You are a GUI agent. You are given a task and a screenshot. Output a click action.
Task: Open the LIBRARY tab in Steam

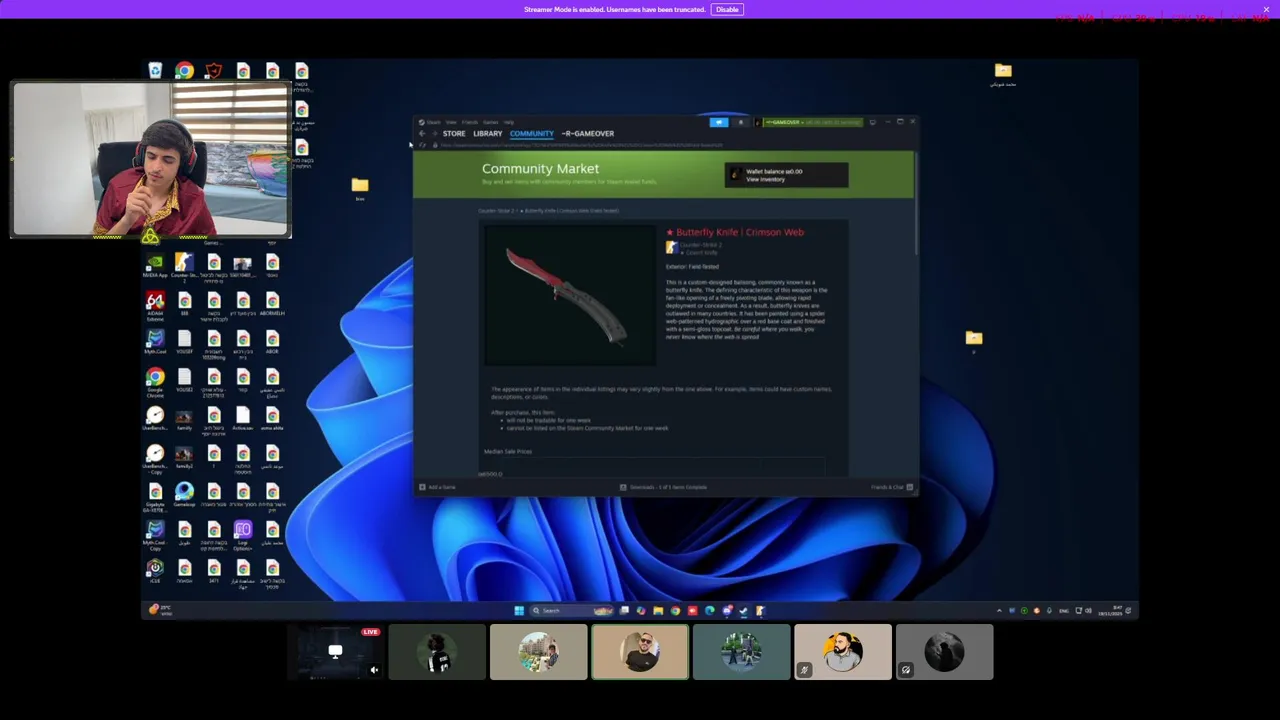(488, 133)
